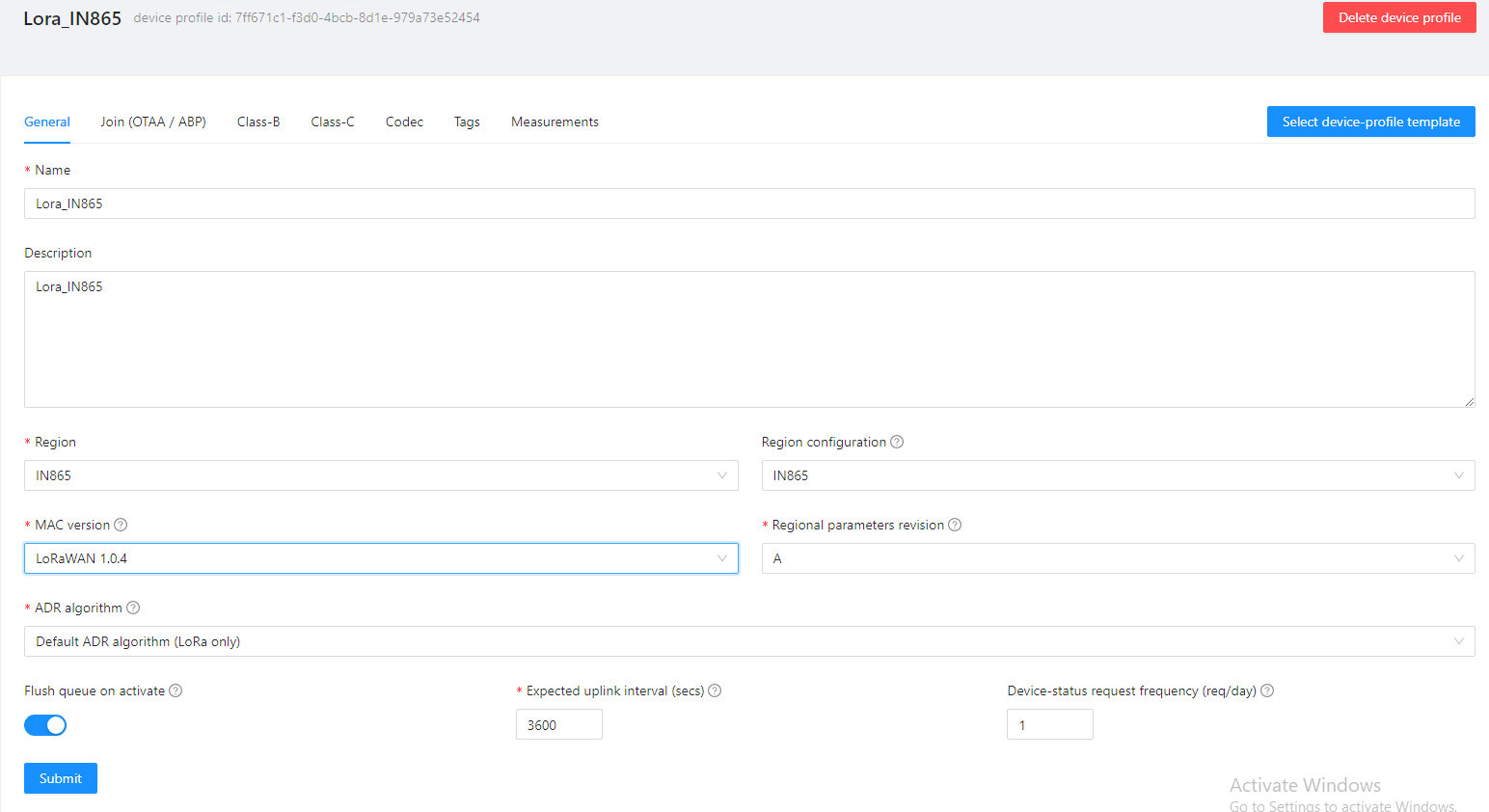
Task: Switch to the Join (OTAA / ABP) tab
Action: click(153, 122)
